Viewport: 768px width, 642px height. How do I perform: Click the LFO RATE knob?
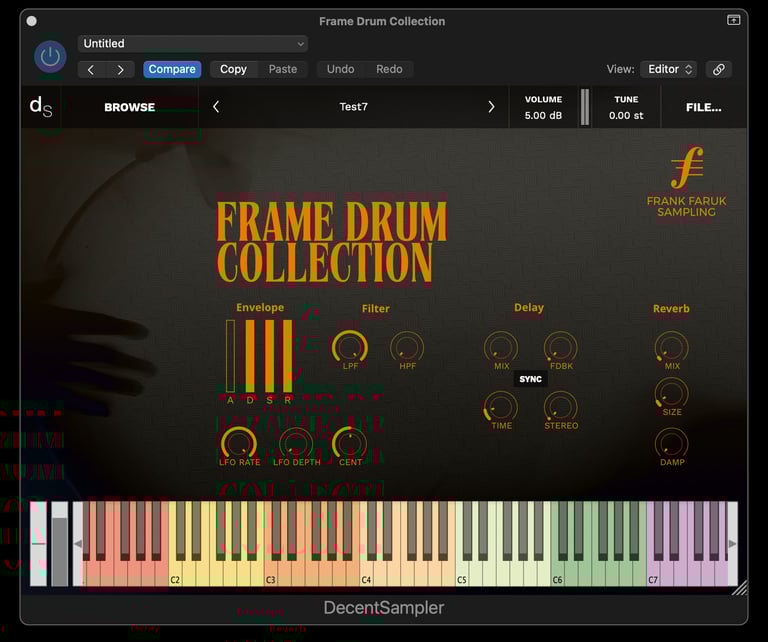[239, 444]
